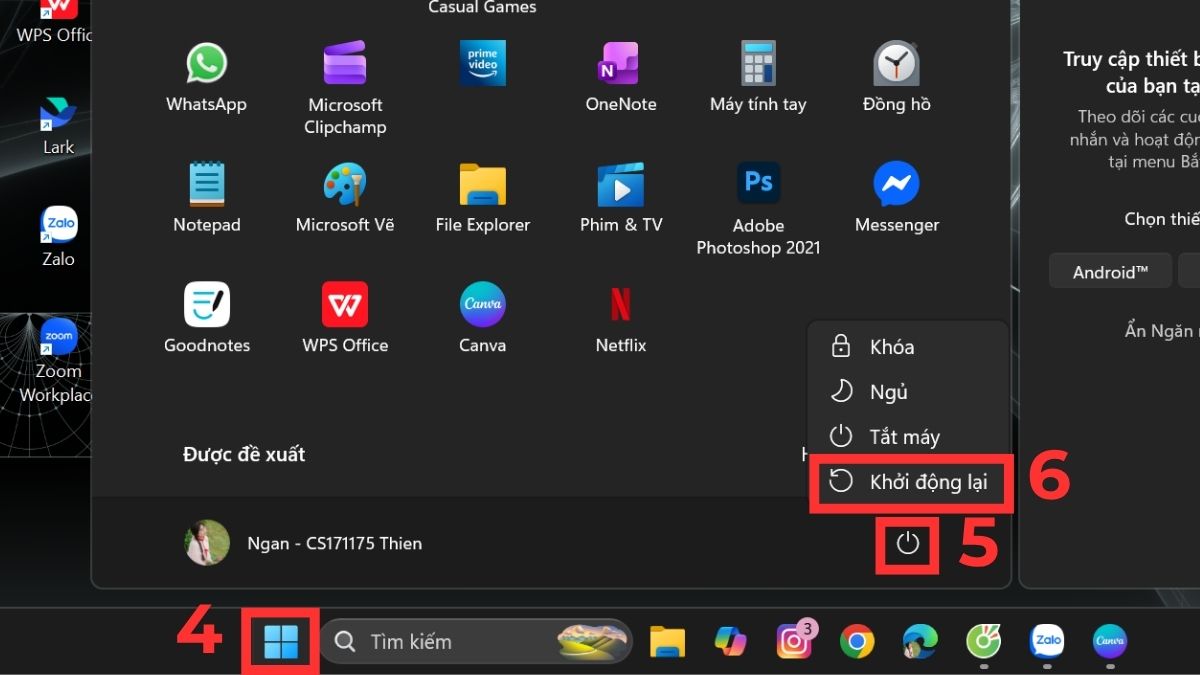Launch Adobe Photoshop 2021
1200x675 pixels.
coord(758,209)
